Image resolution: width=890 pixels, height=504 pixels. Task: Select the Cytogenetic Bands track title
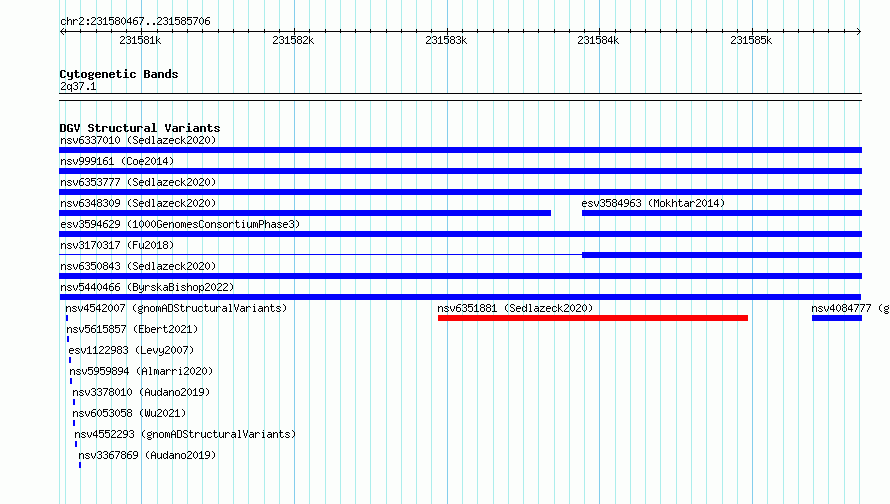[x=119, y=74]
